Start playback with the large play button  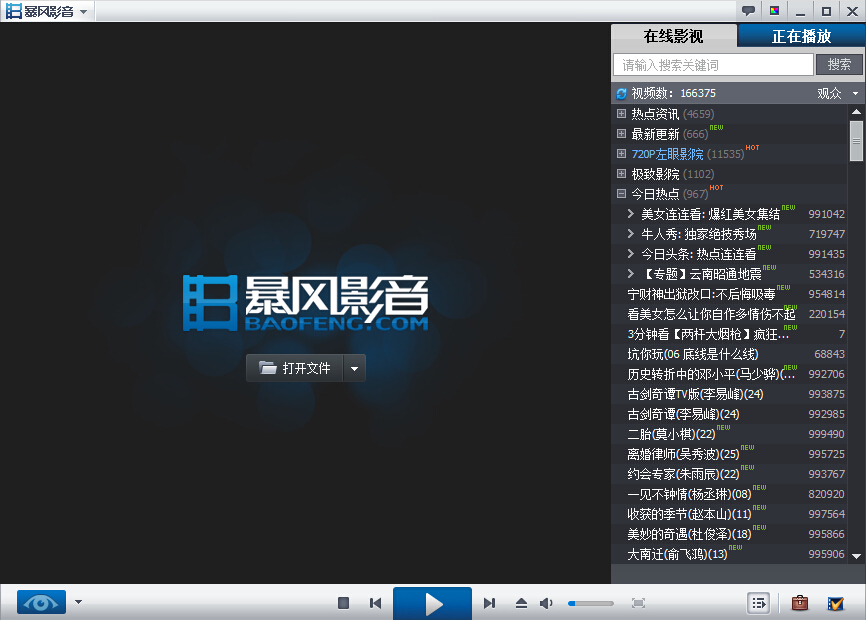(x=432, y=603)
